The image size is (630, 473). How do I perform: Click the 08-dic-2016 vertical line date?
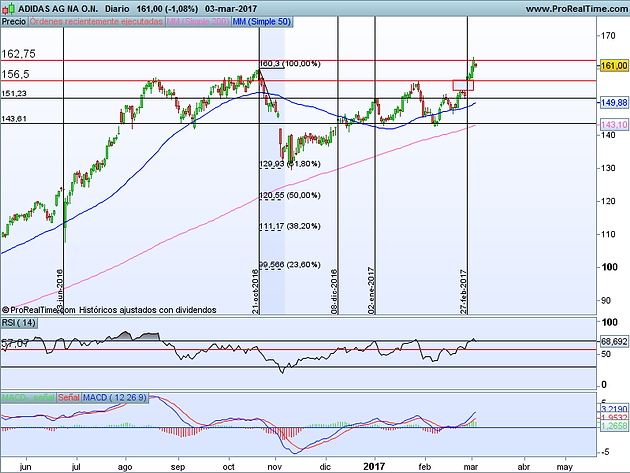[334, 291]
